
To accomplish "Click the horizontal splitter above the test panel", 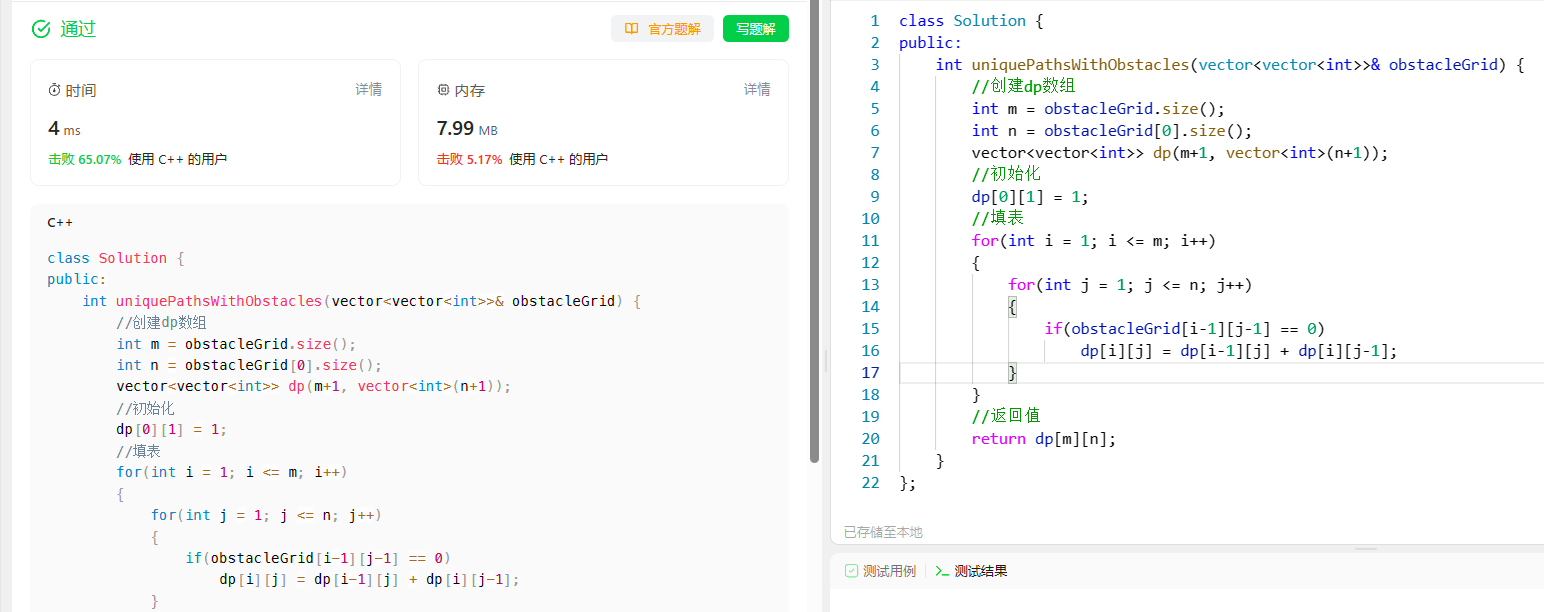I will click(x=1366, y=548).
